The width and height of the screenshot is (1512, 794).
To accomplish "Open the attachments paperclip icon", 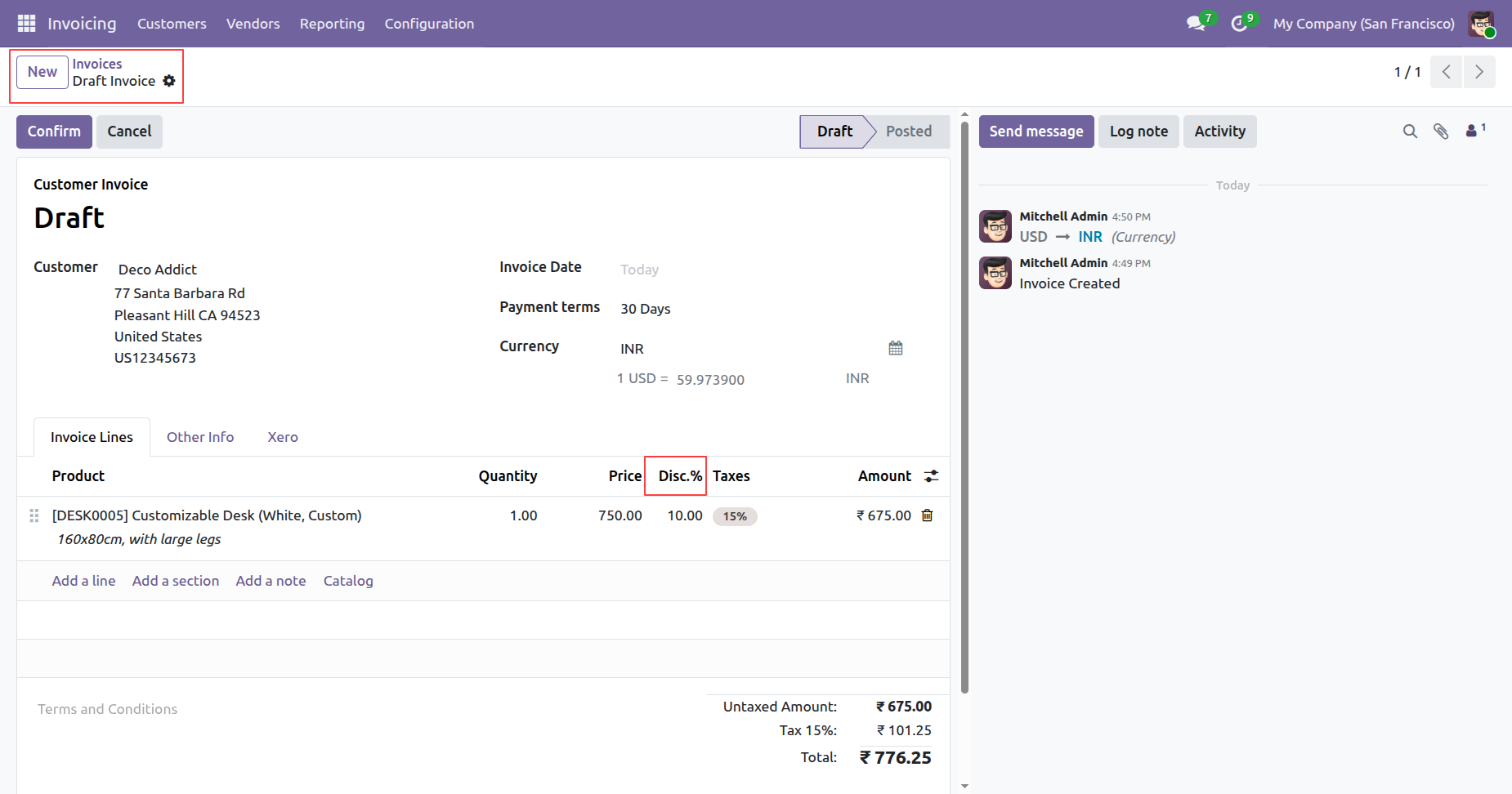I will click(x=1441, y=132).
